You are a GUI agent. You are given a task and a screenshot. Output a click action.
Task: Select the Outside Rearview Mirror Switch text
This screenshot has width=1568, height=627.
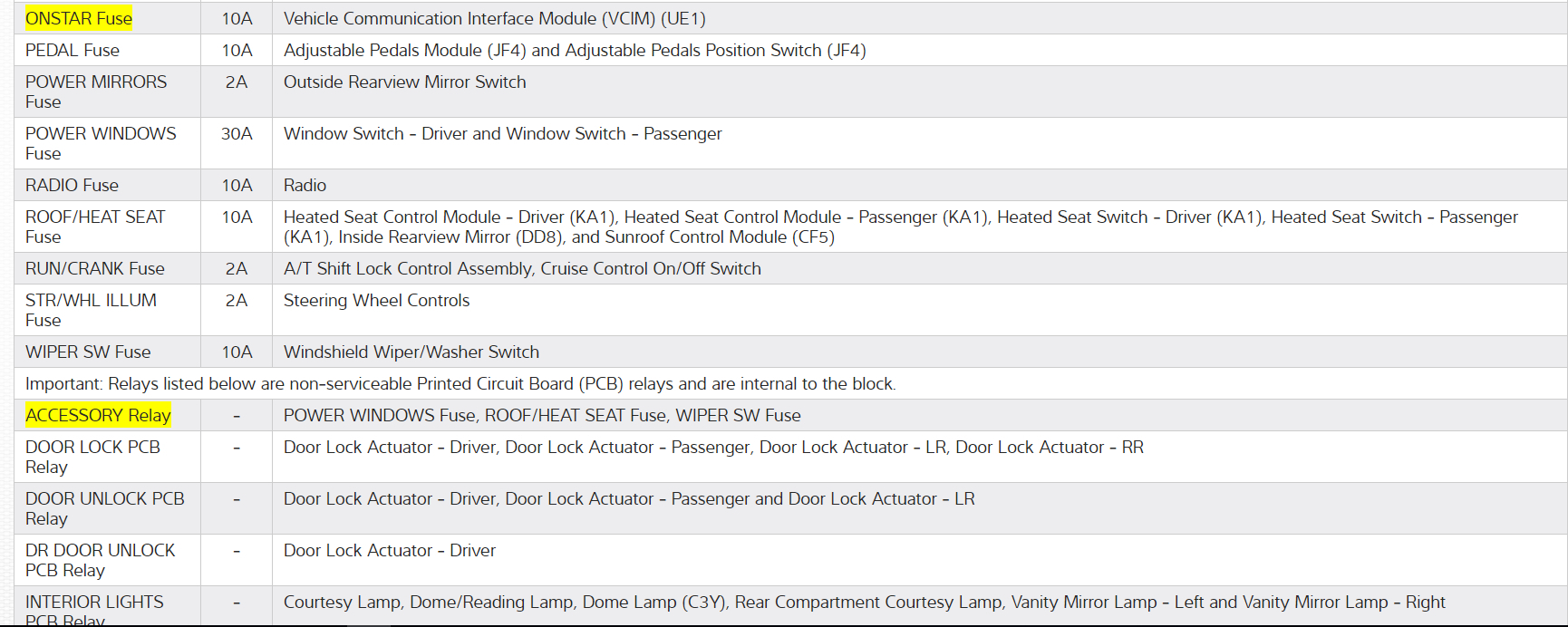404,82
